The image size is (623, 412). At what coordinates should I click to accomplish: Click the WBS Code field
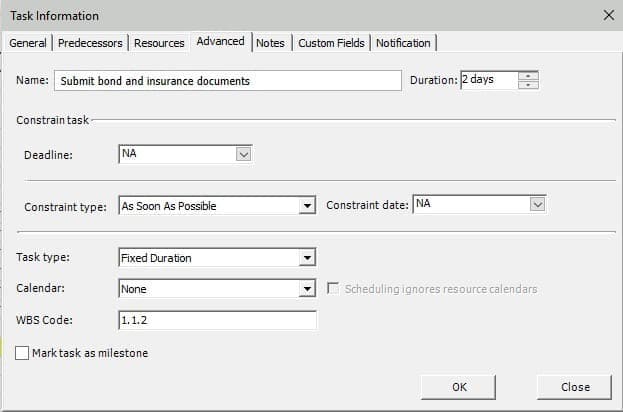click(218, 320)
